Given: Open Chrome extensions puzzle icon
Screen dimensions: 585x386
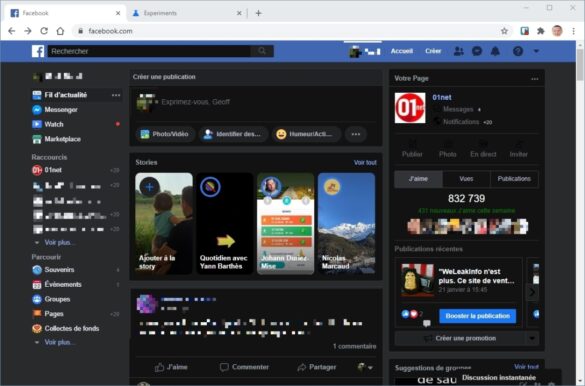Looking at the screenshot, I should [541, 31].
